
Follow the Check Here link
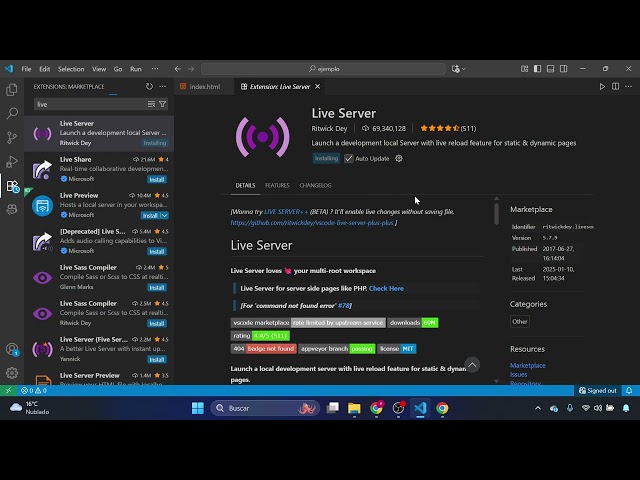[386, 288]
